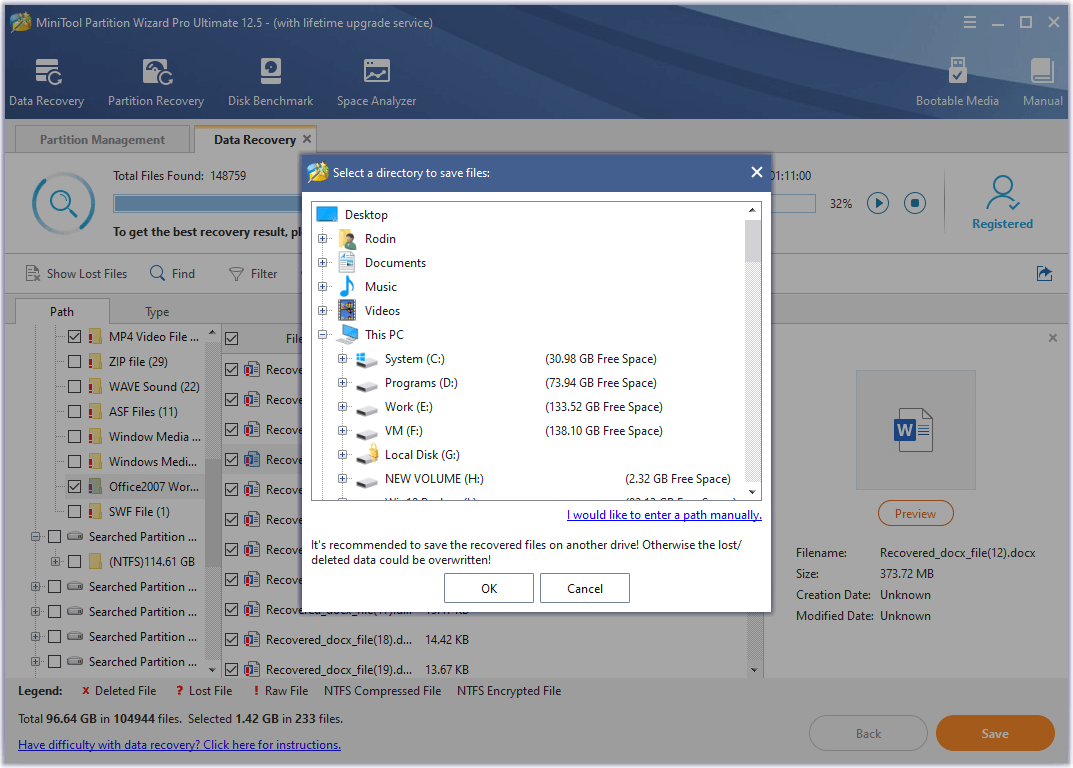This screenshot has height=768, width=1073.
Task: Click the orange Save button
Action: point(994,733)
